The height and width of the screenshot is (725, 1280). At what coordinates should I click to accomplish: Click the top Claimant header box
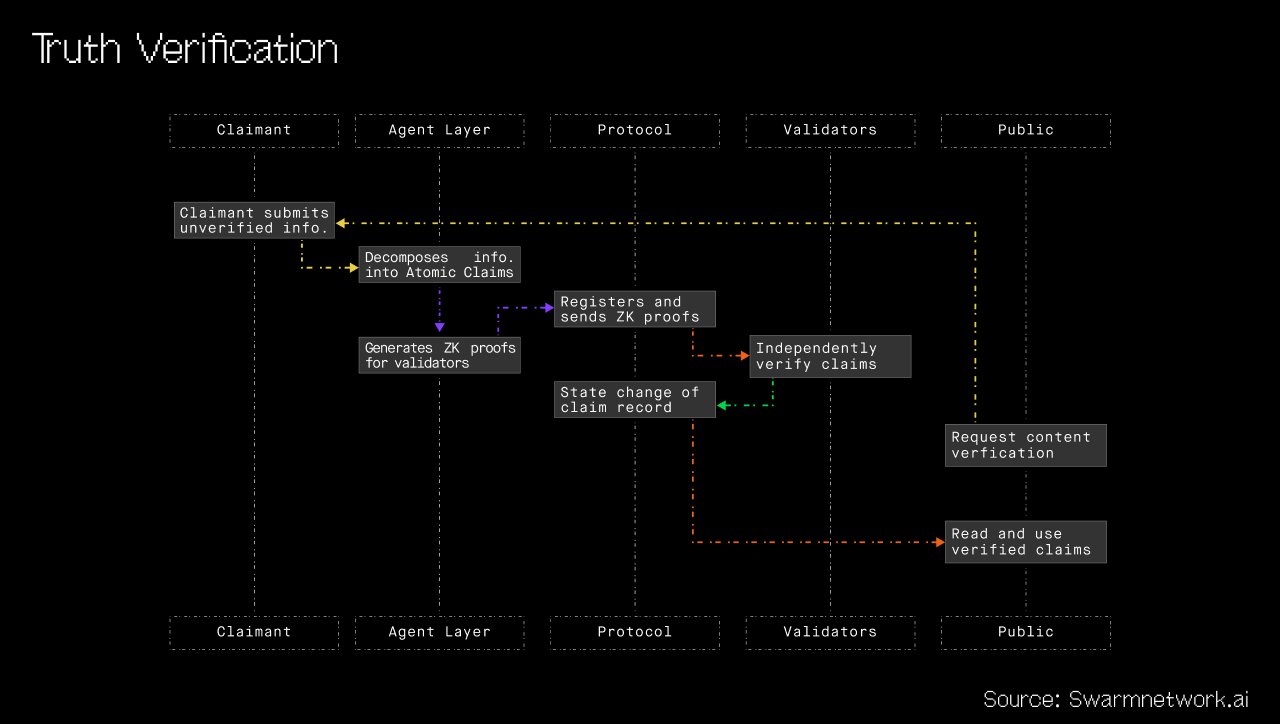254,130
